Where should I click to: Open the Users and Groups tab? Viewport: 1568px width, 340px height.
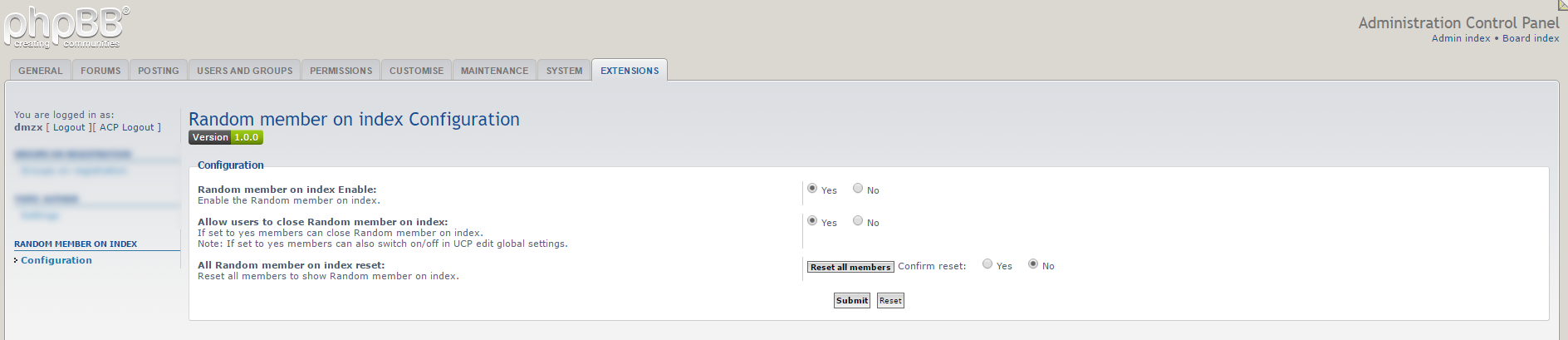tap(244, 71)
